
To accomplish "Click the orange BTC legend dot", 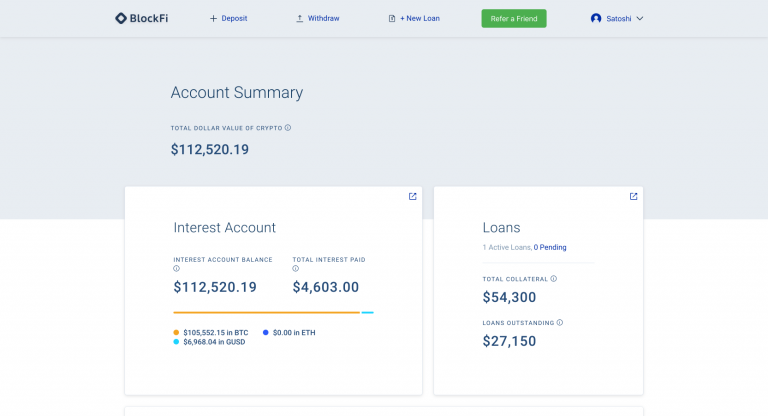I will tap(176, 333).
